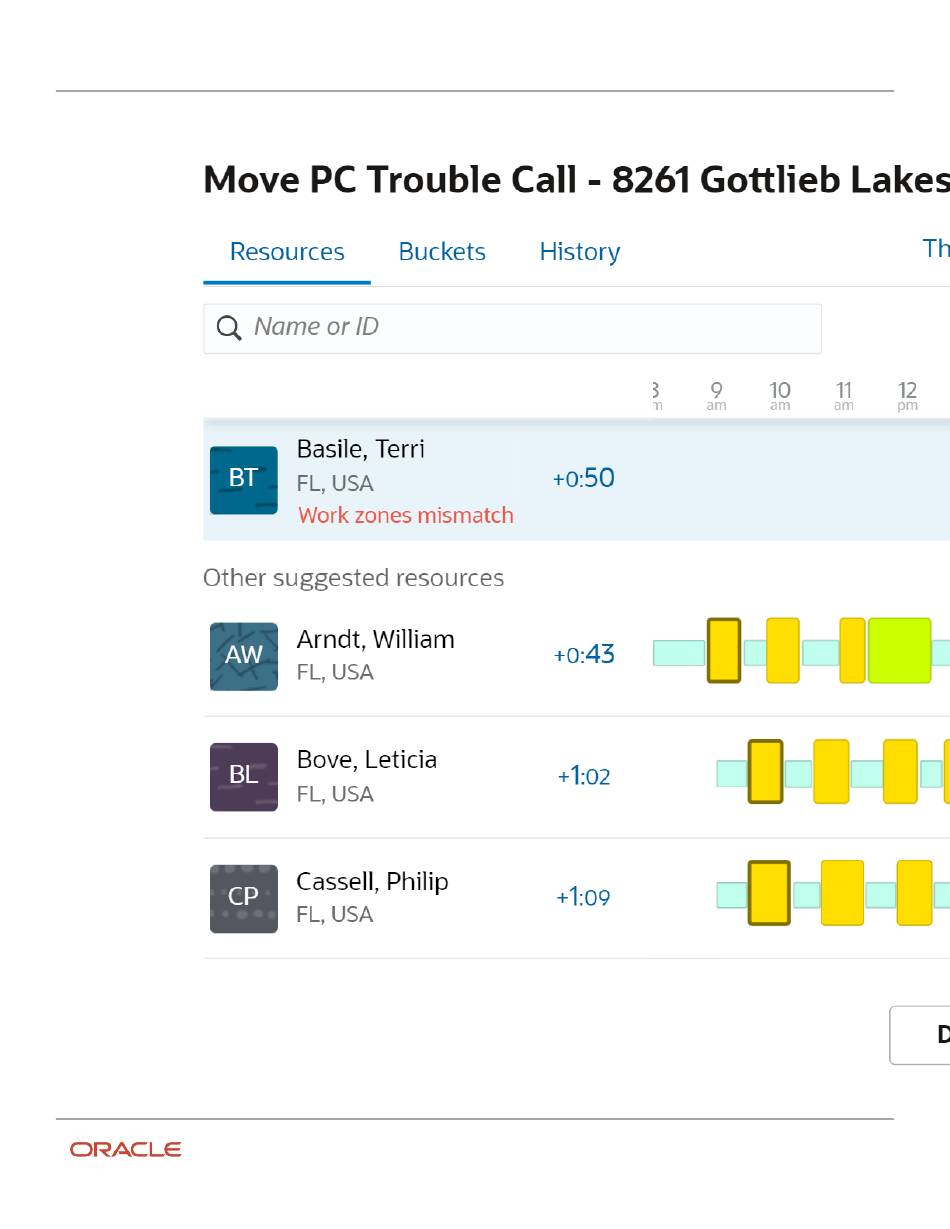Select resource name Arndt, William
The width and height of the screenshot is (950, 1229).
coord(376,640)
